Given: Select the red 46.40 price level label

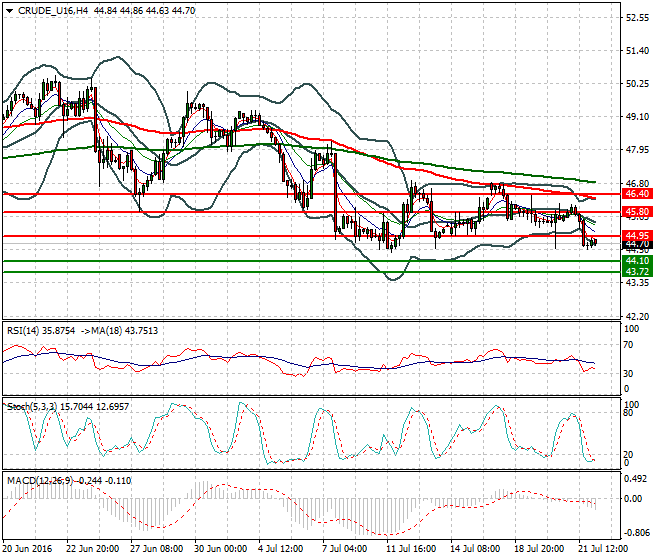Looking at the screenshot, I should pyautogui.click(x=637, y=194).
